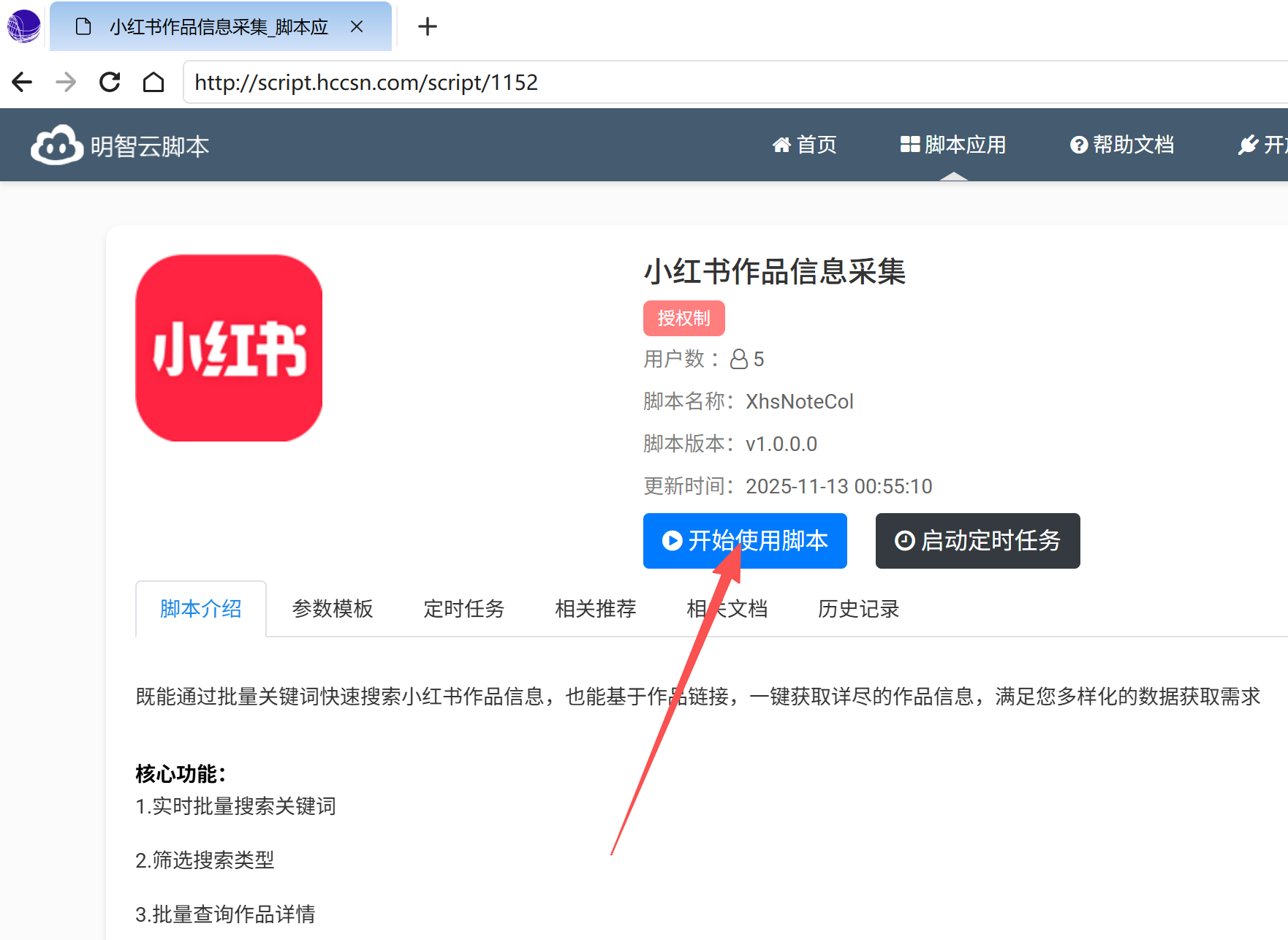The height and width of the screenshot is (940, 1288).
Task: Click the 授权制 badge
Action: coord(683,319)
